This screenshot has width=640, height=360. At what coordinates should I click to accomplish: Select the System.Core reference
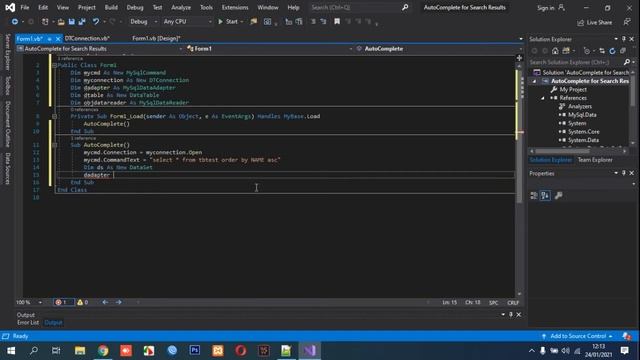(584, 131)
